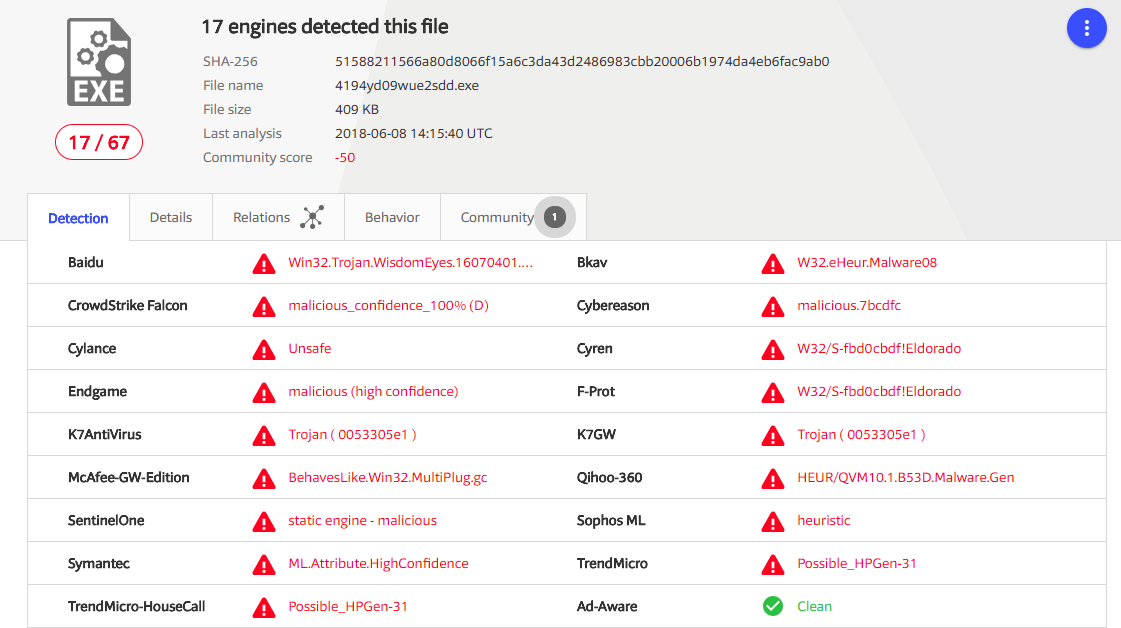Viewport: 1121px width, 628px height.
Task: Click the warning icon in Sophos ML row
Action: (773, 521)
